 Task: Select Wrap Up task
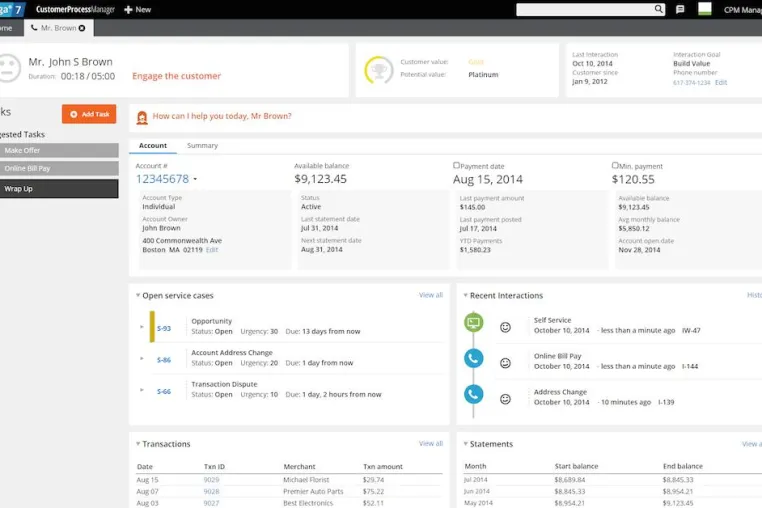coord(59,189)
